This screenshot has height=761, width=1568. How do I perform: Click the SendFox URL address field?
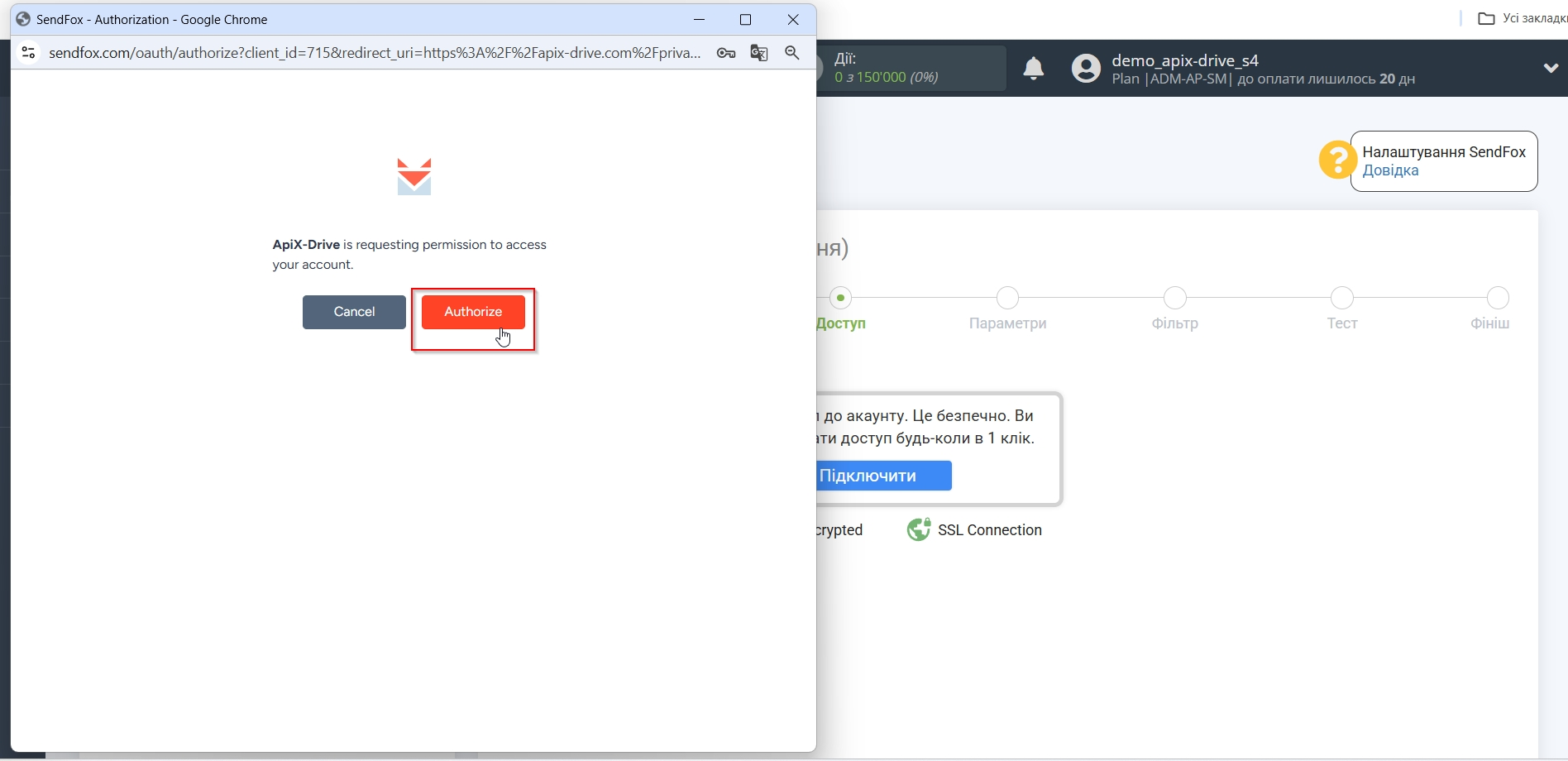(375, 53)
